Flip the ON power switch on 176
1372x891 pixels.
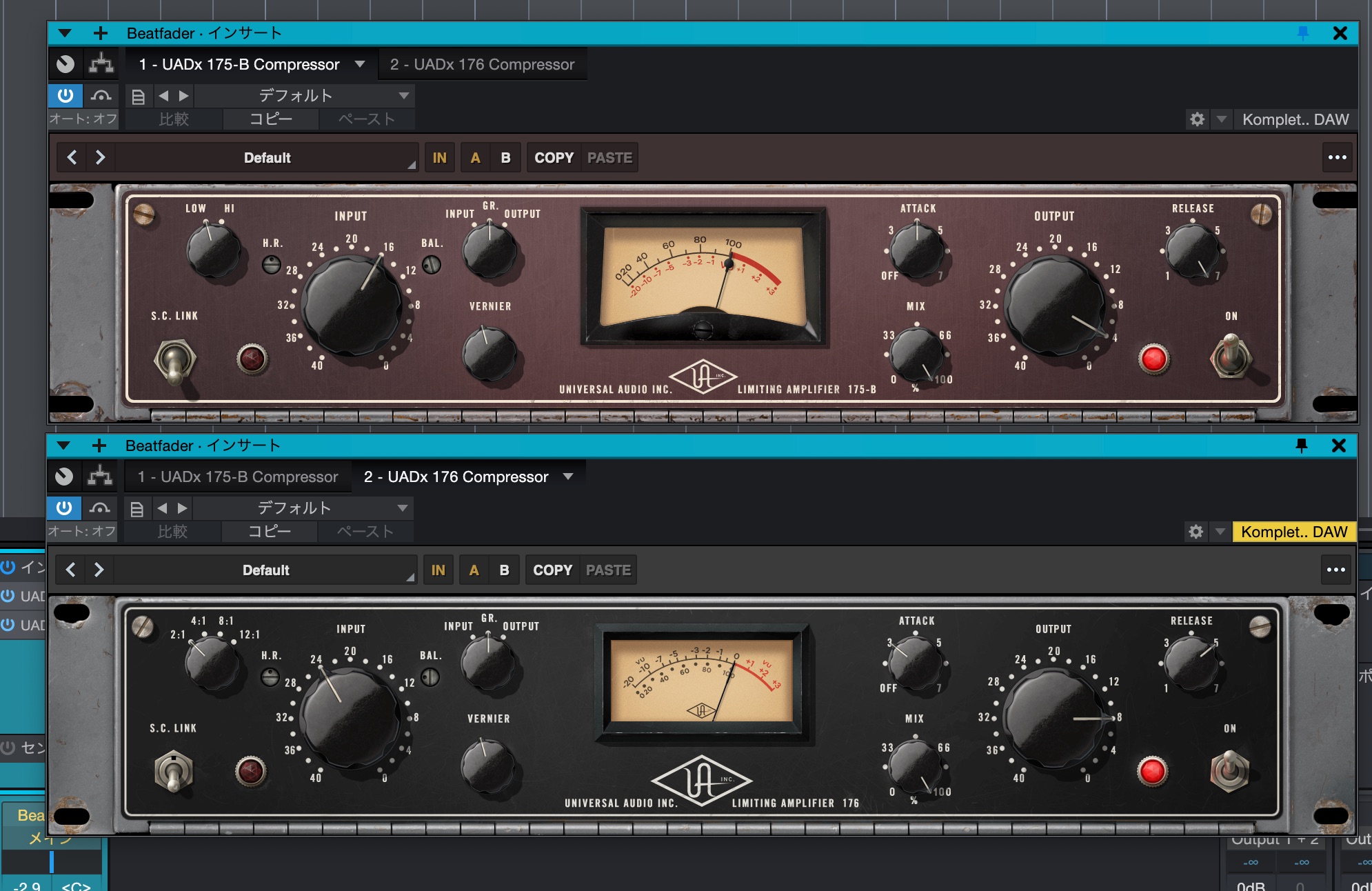pos(1230,770)
